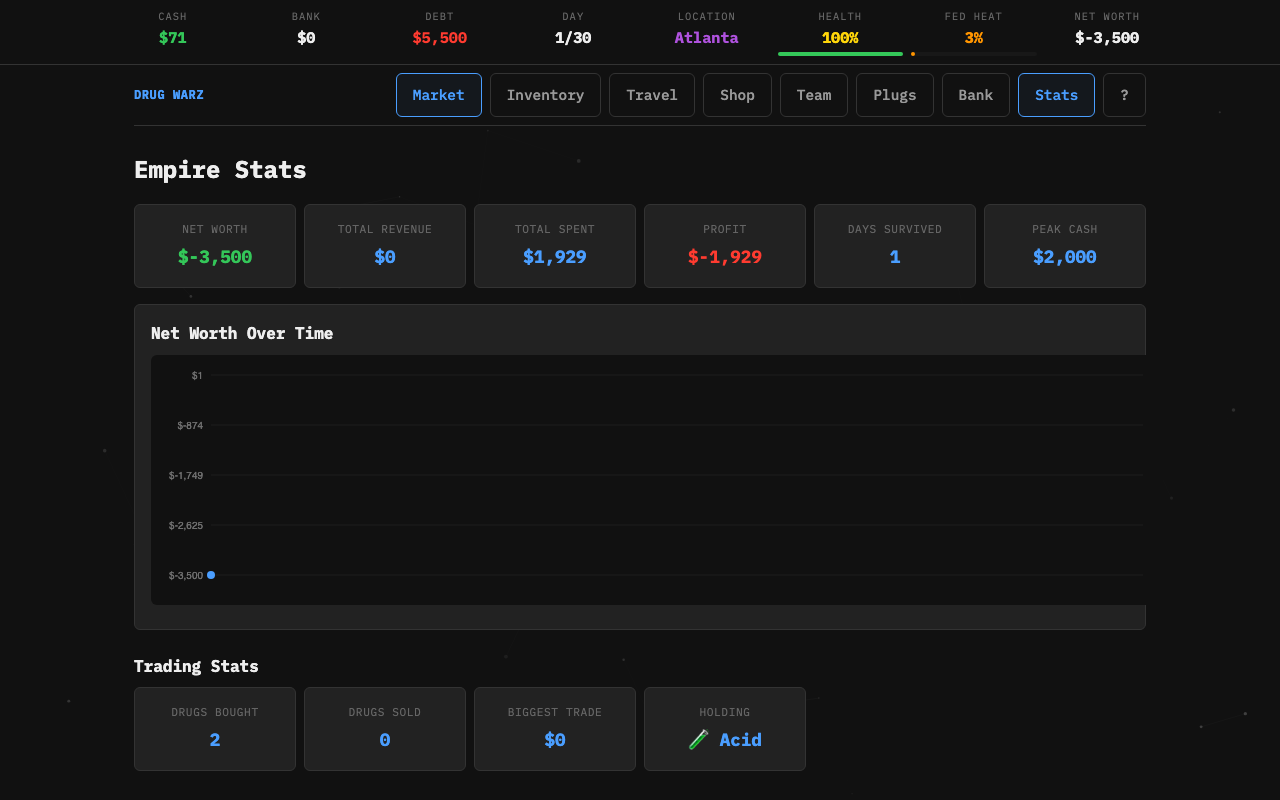Click the Health progress bar
This screenshot has width=1280, height=800.
[x=840, y=52]
